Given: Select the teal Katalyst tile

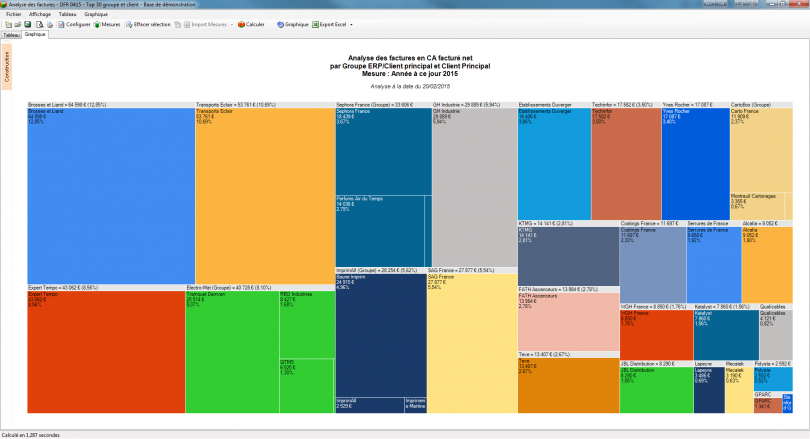Looking at the screenshot, I should pyautogui.click(x=726, y=335).
